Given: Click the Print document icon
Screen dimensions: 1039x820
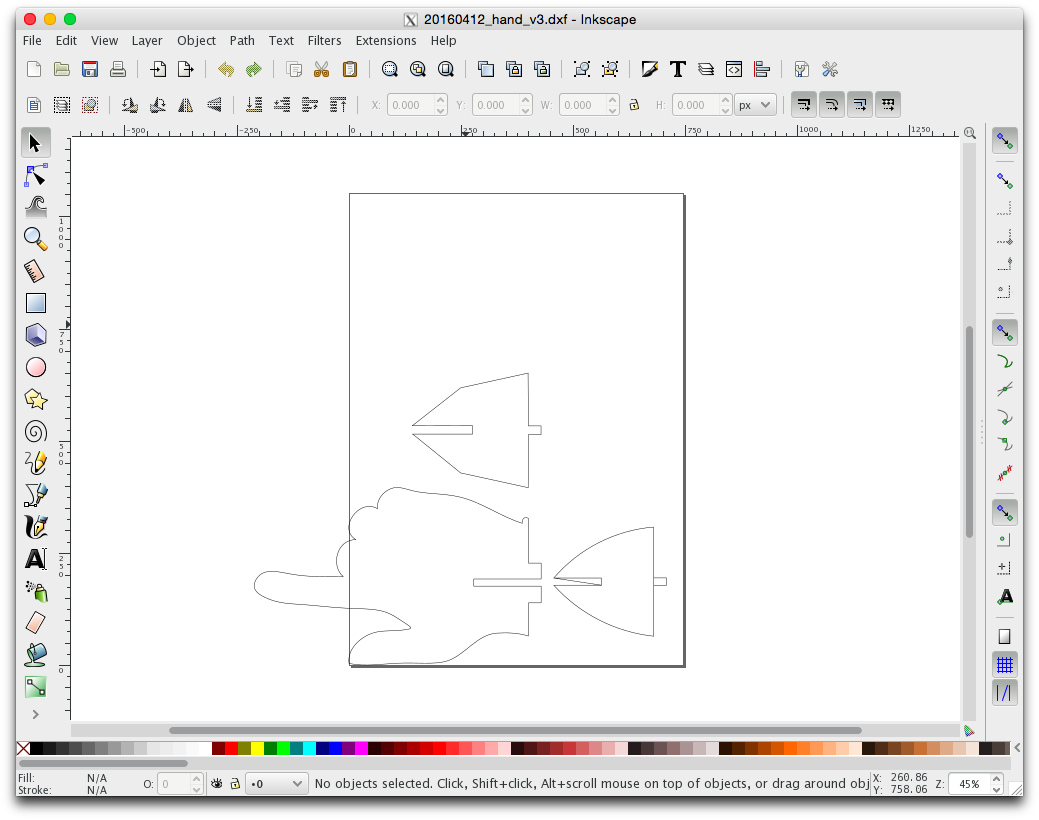Looking at the screenshot, I should pyautogui.click(x=118, y=69).
